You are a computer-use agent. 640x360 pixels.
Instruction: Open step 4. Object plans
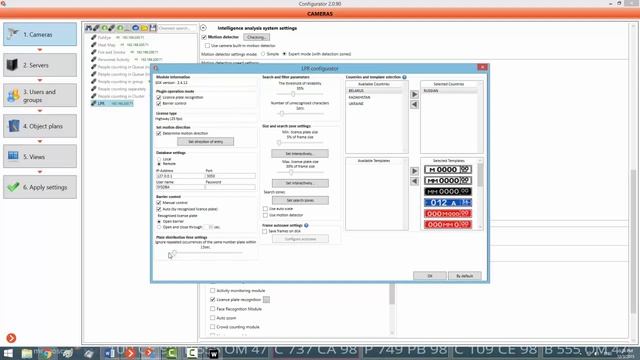point(40,126)
